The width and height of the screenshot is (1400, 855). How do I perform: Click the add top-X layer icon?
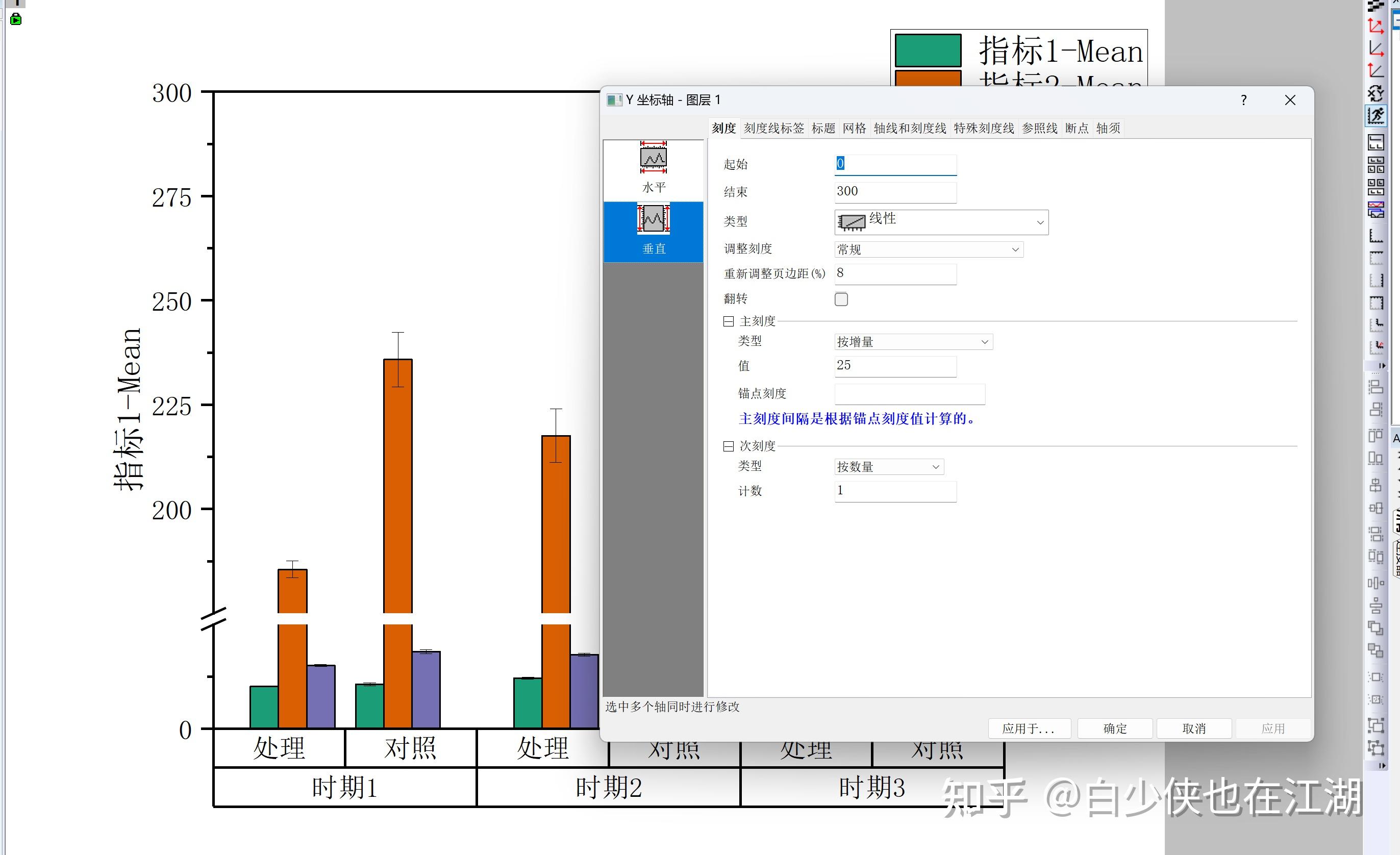(1376, 258)
